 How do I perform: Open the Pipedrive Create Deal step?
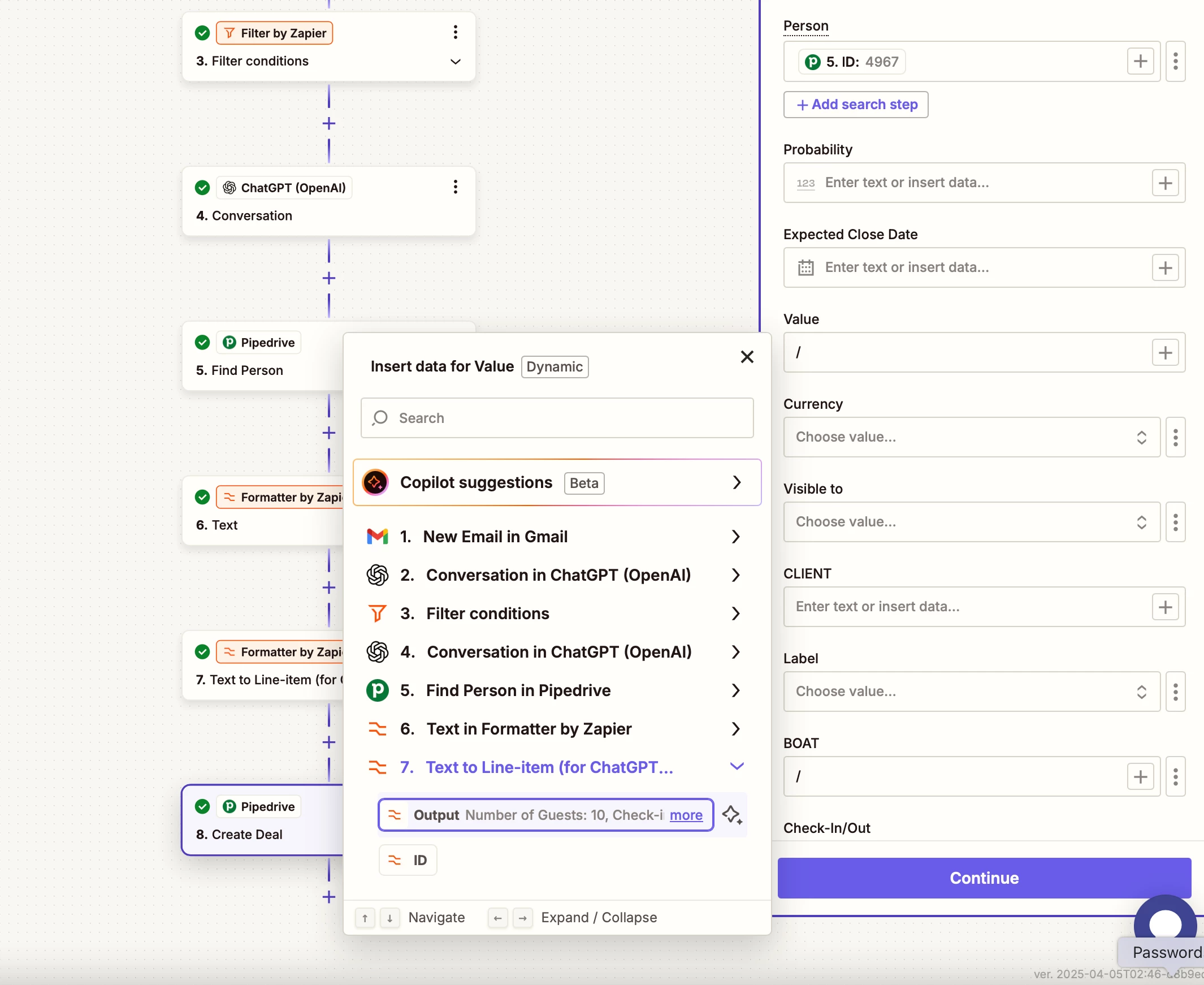(x=263, y=820)
